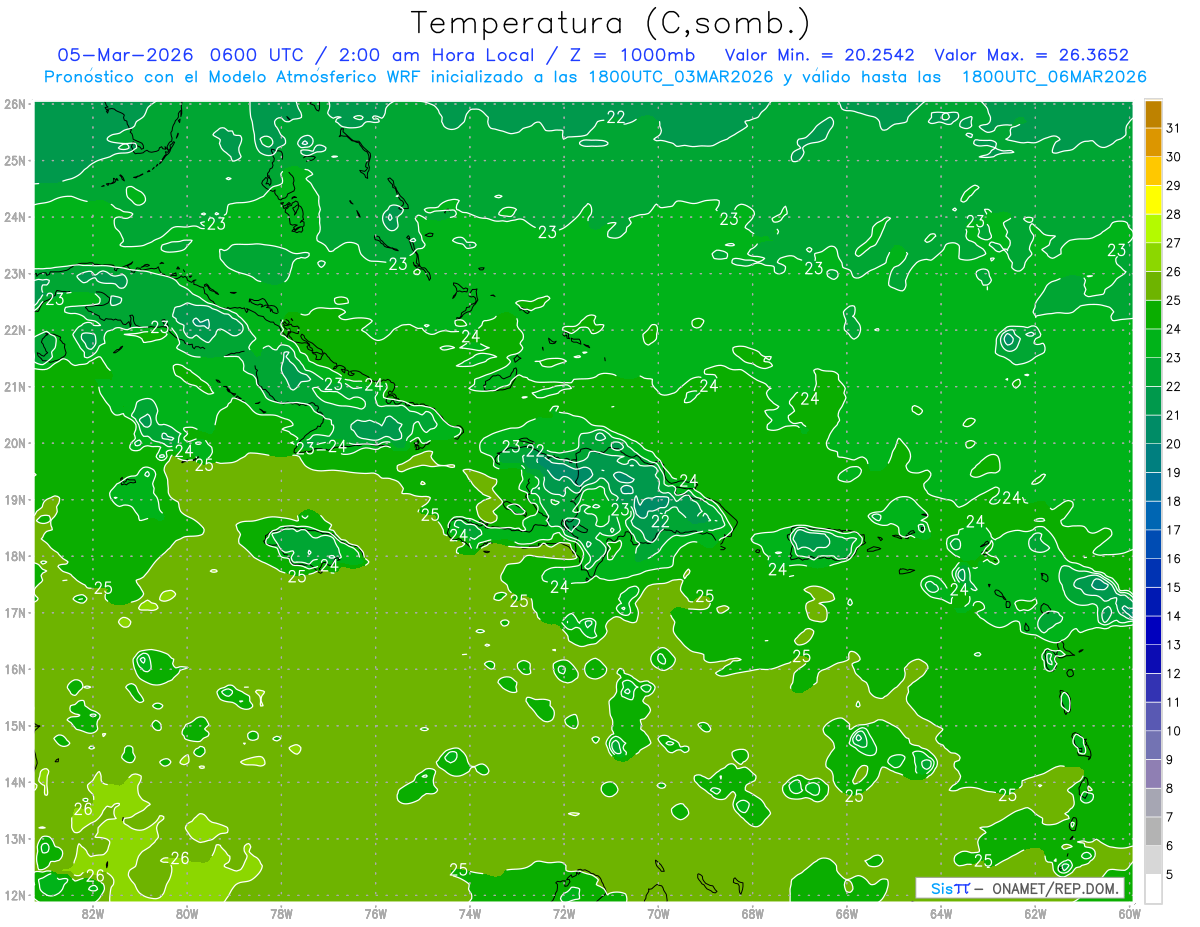Click the '26N' latitude label

(15, 104)
